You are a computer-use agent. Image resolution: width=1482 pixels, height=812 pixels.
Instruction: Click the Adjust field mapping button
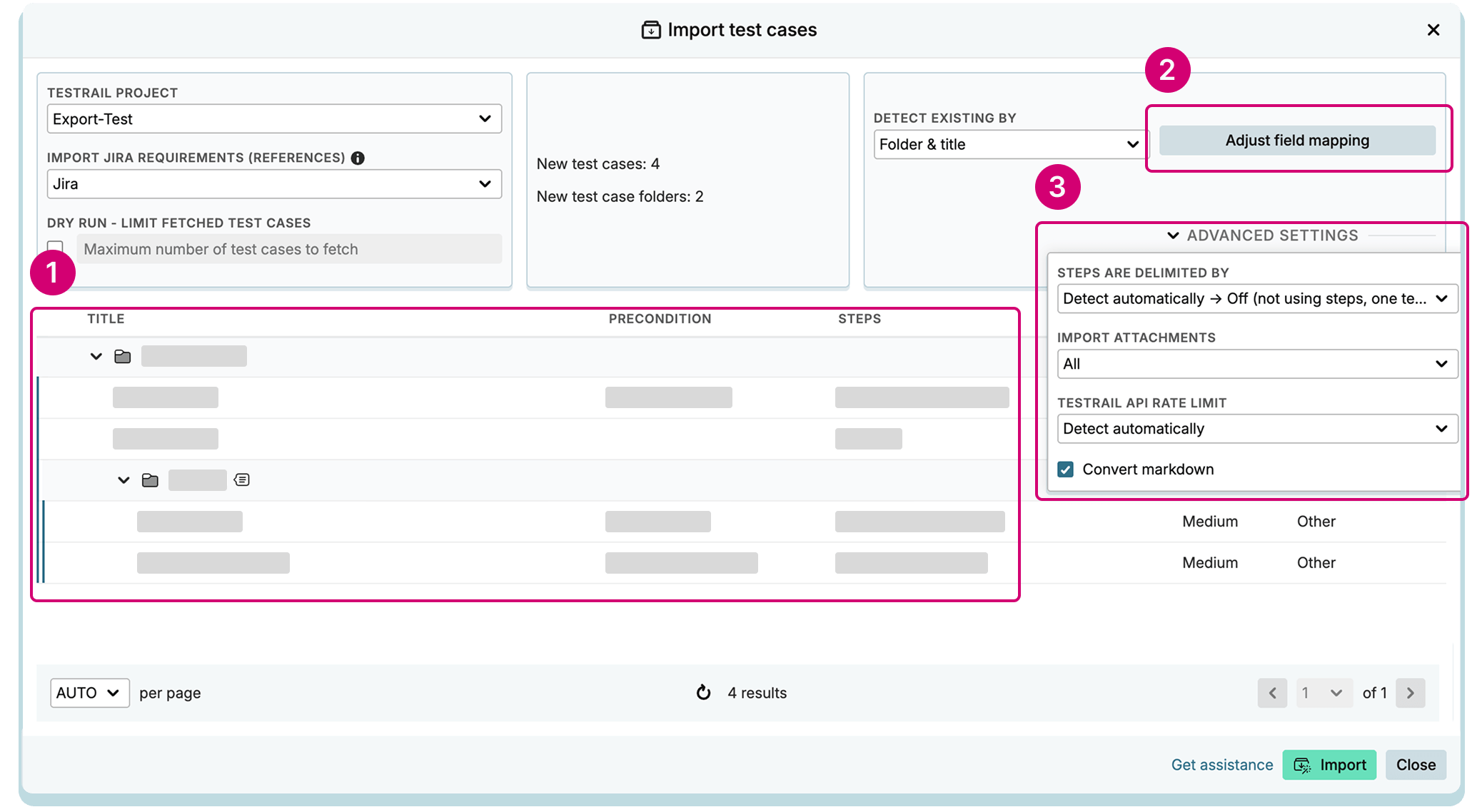pos(1296,140)
